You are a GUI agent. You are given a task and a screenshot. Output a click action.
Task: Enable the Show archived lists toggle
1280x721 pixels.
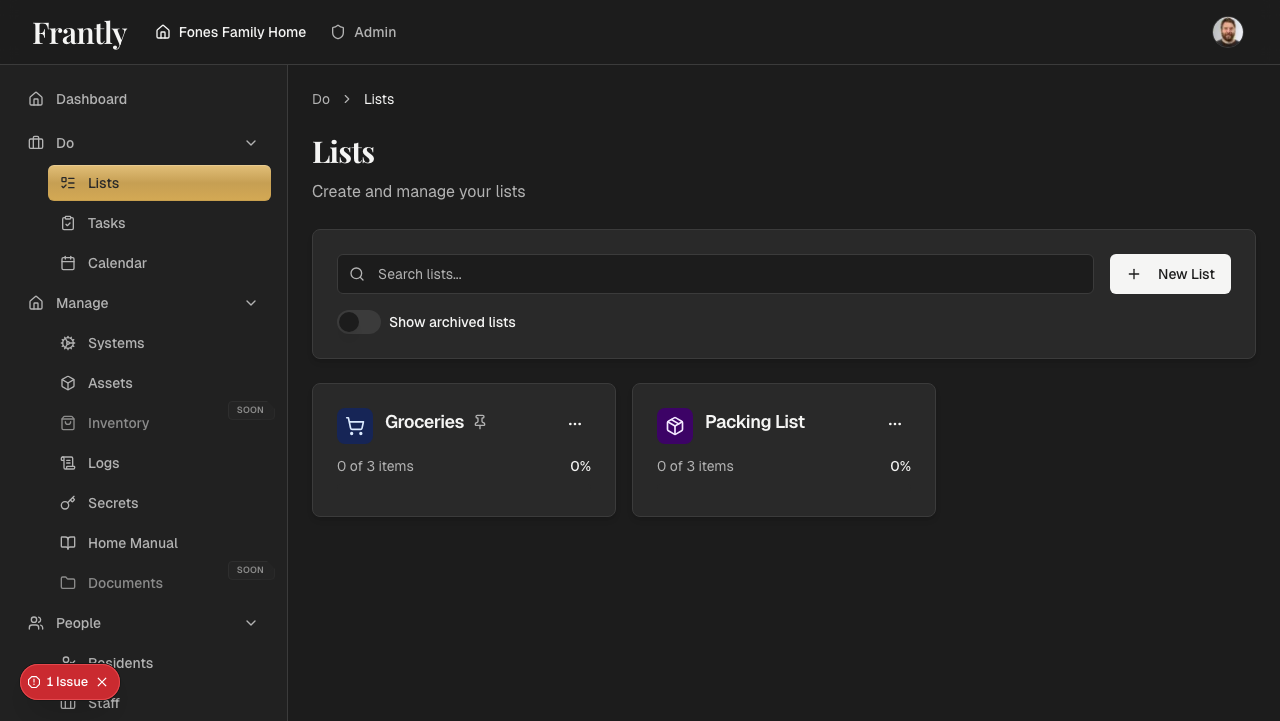pos(359,322)
